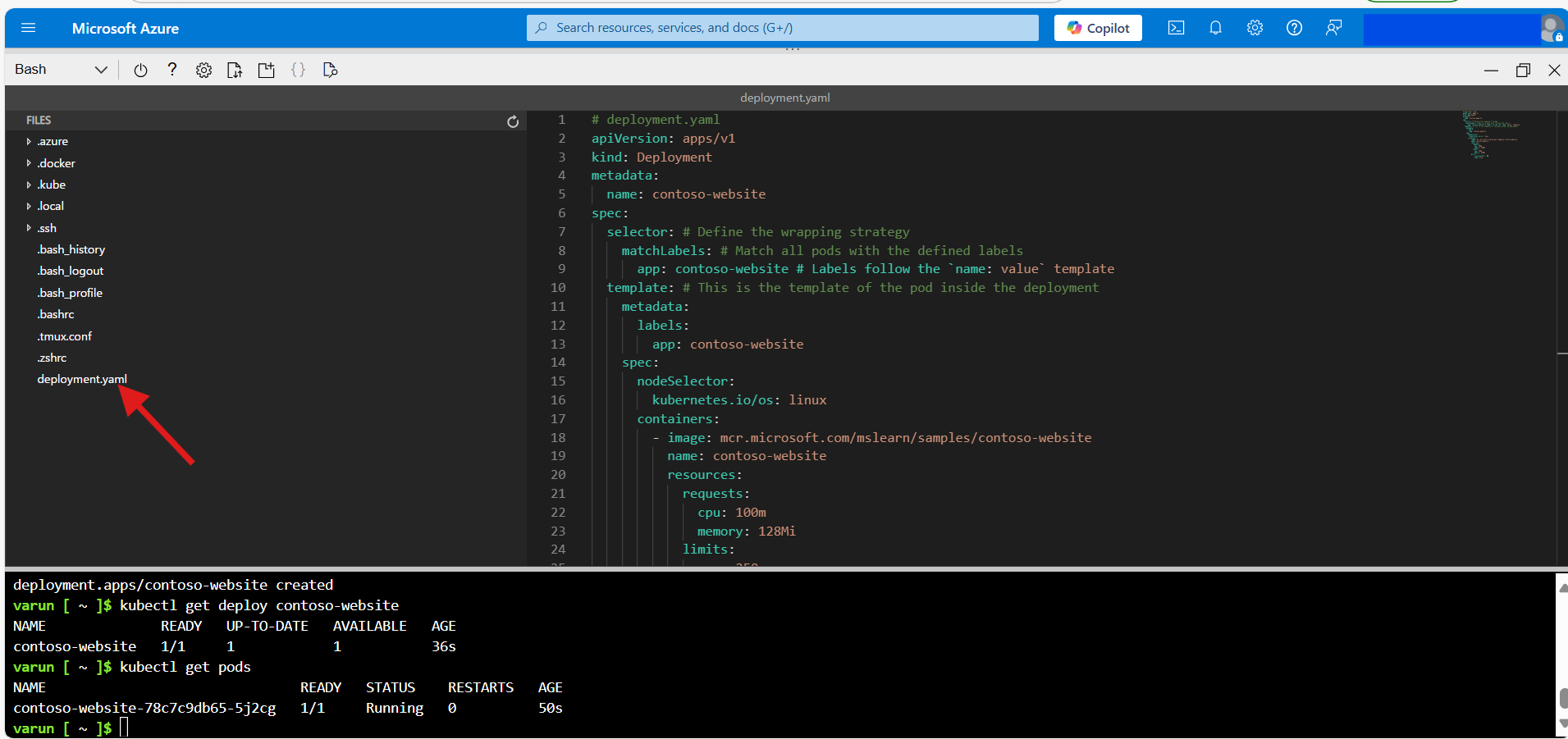
Task: Open the Cloud Shell icon in the header
Action: pyautogui.click(x=1176, y=28)
